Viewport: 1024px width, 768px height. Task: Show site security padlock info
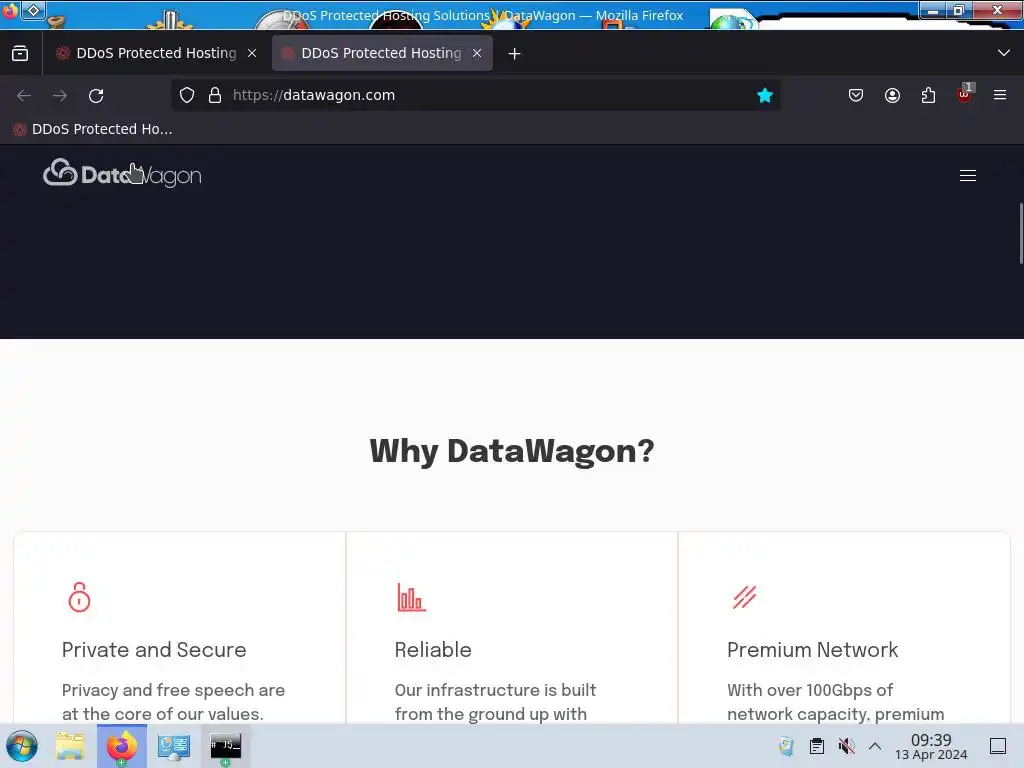tap(215, 95)
